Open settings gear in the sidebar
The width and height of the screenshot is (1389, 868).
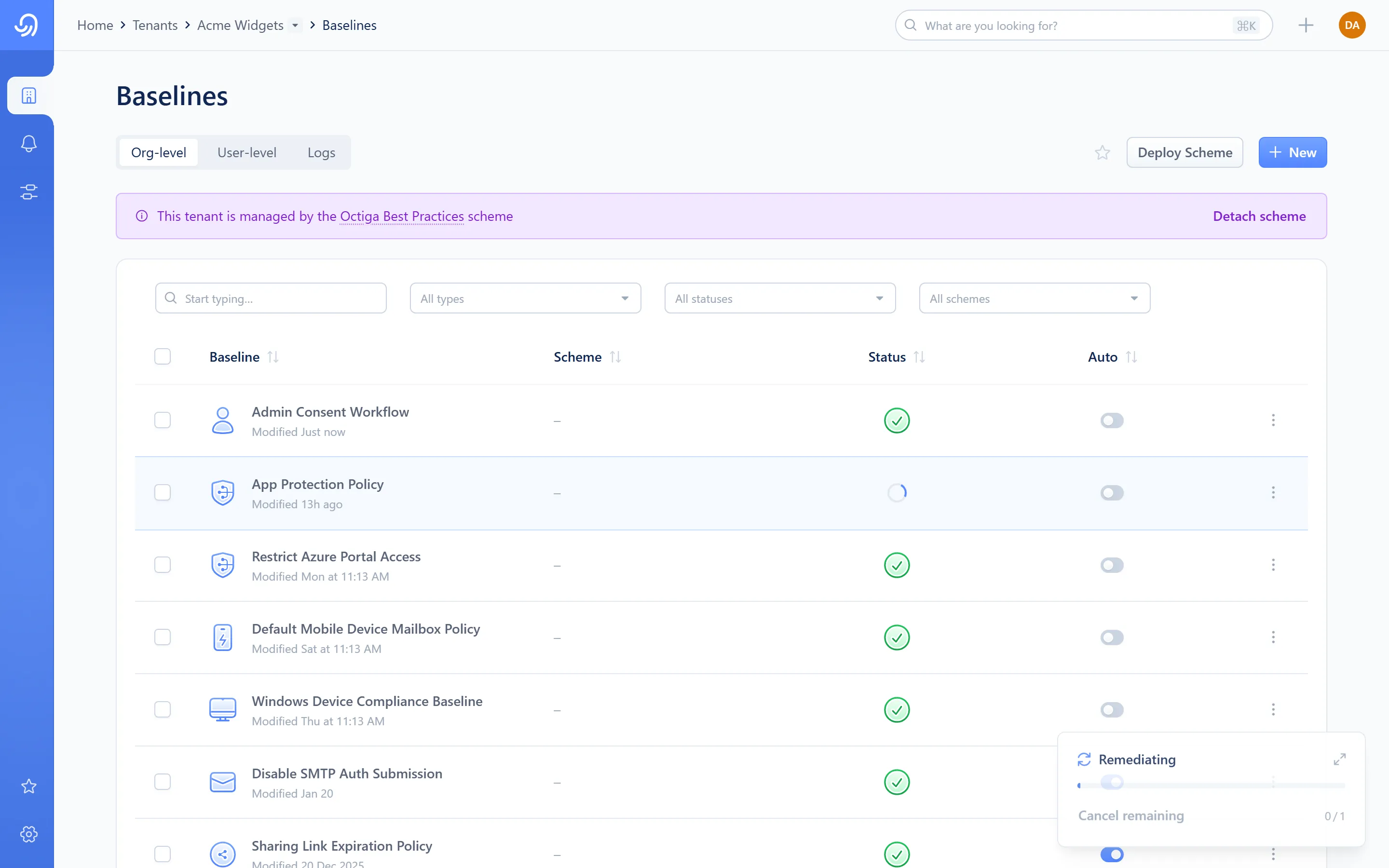(x=29, y=834)
